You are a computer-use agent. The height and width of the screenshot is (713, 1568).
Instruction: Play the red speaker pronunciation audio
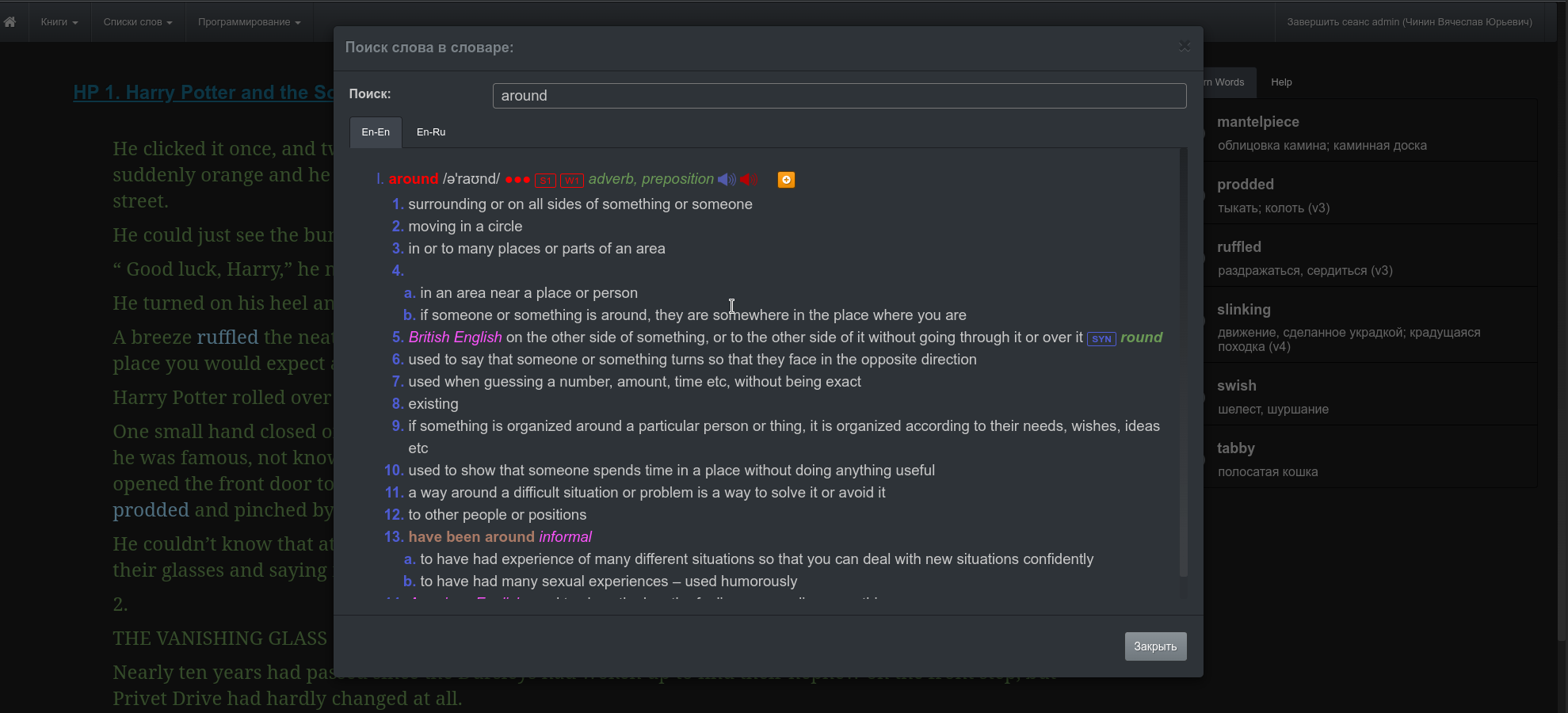[749, 180]
